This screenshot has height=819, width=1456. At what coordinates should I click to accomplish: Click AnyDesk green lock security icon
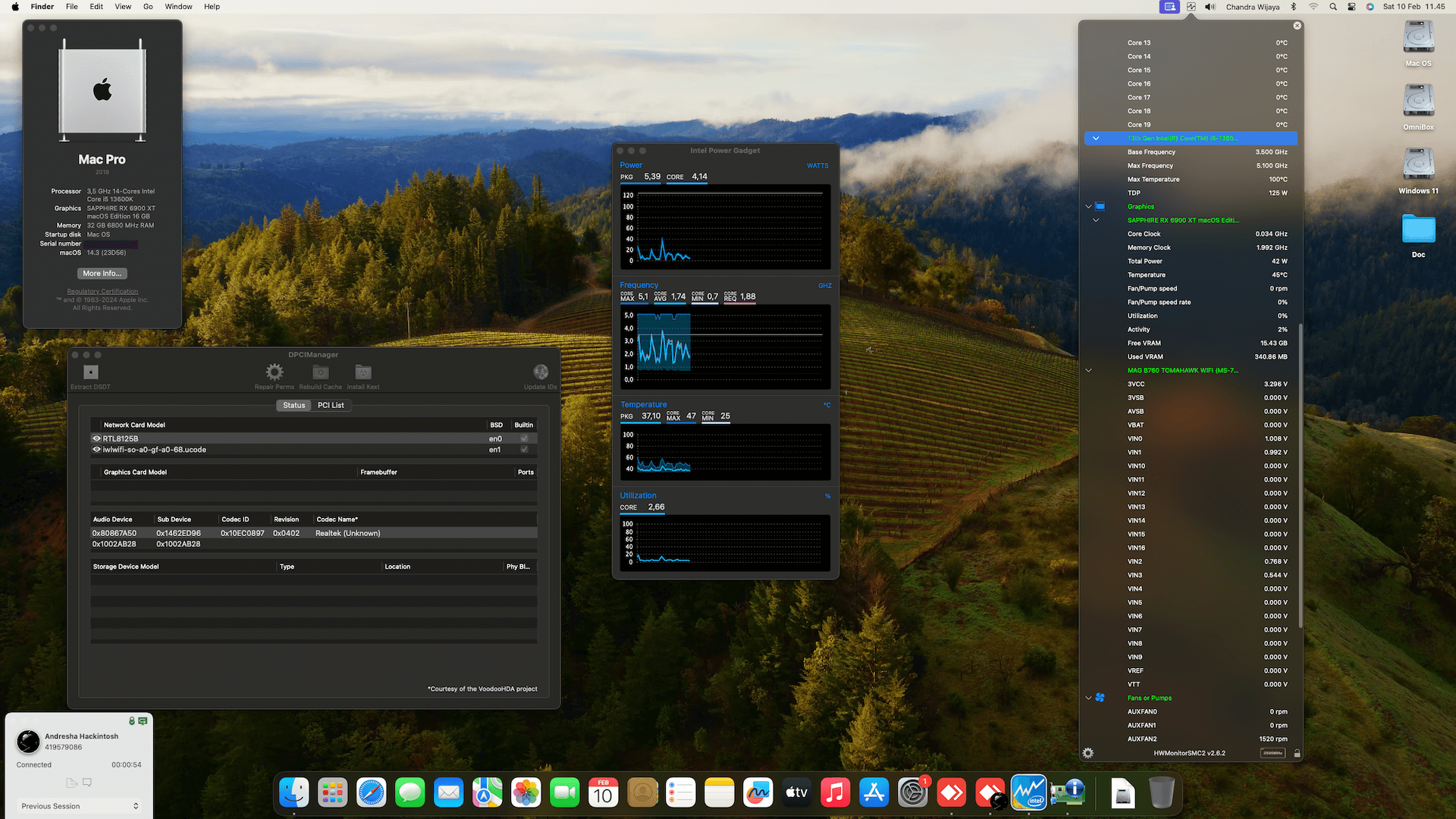132,721
